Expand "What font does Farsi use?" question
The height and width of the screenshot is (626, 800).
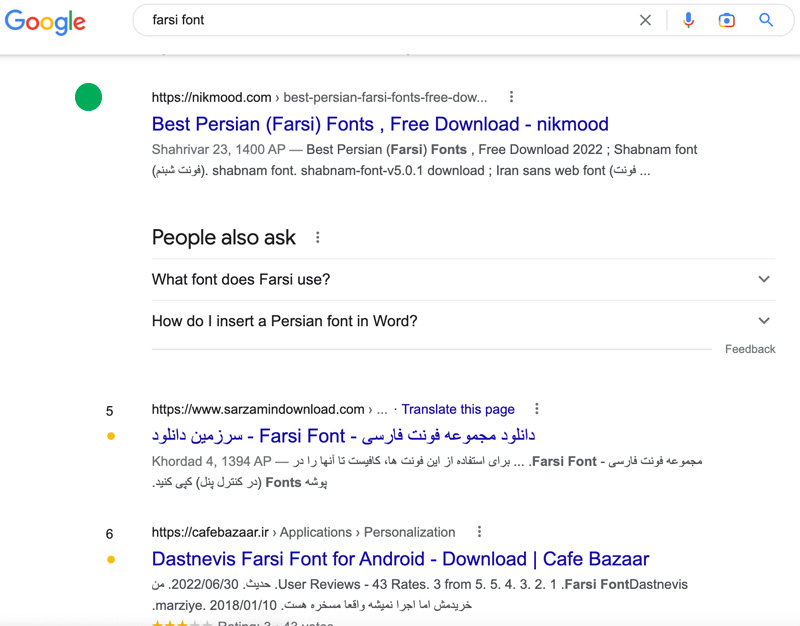coord(463,279)
